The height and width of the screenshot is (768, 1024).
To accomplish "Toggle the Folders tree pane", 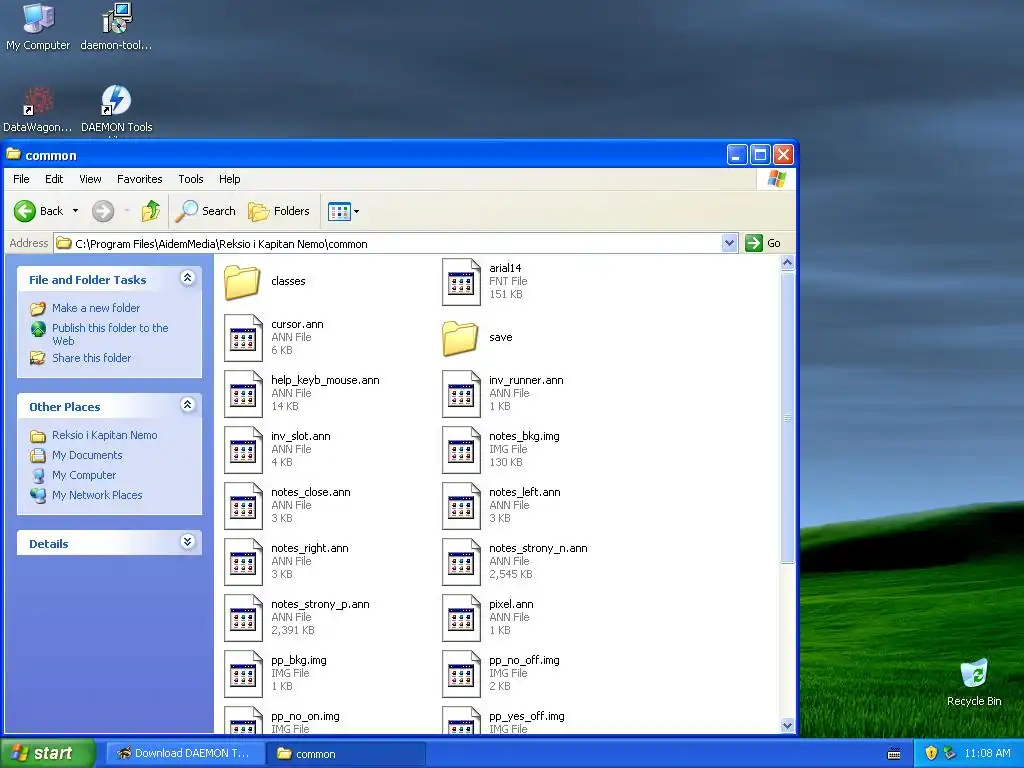I will [x=279, y=211].
